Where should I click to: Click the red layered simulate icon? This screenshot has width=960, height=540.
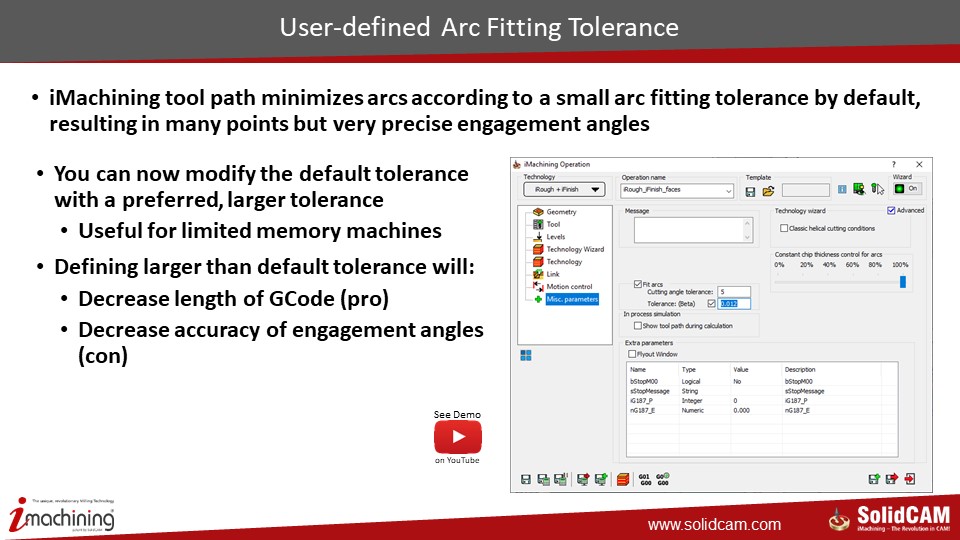pos(623,480)
